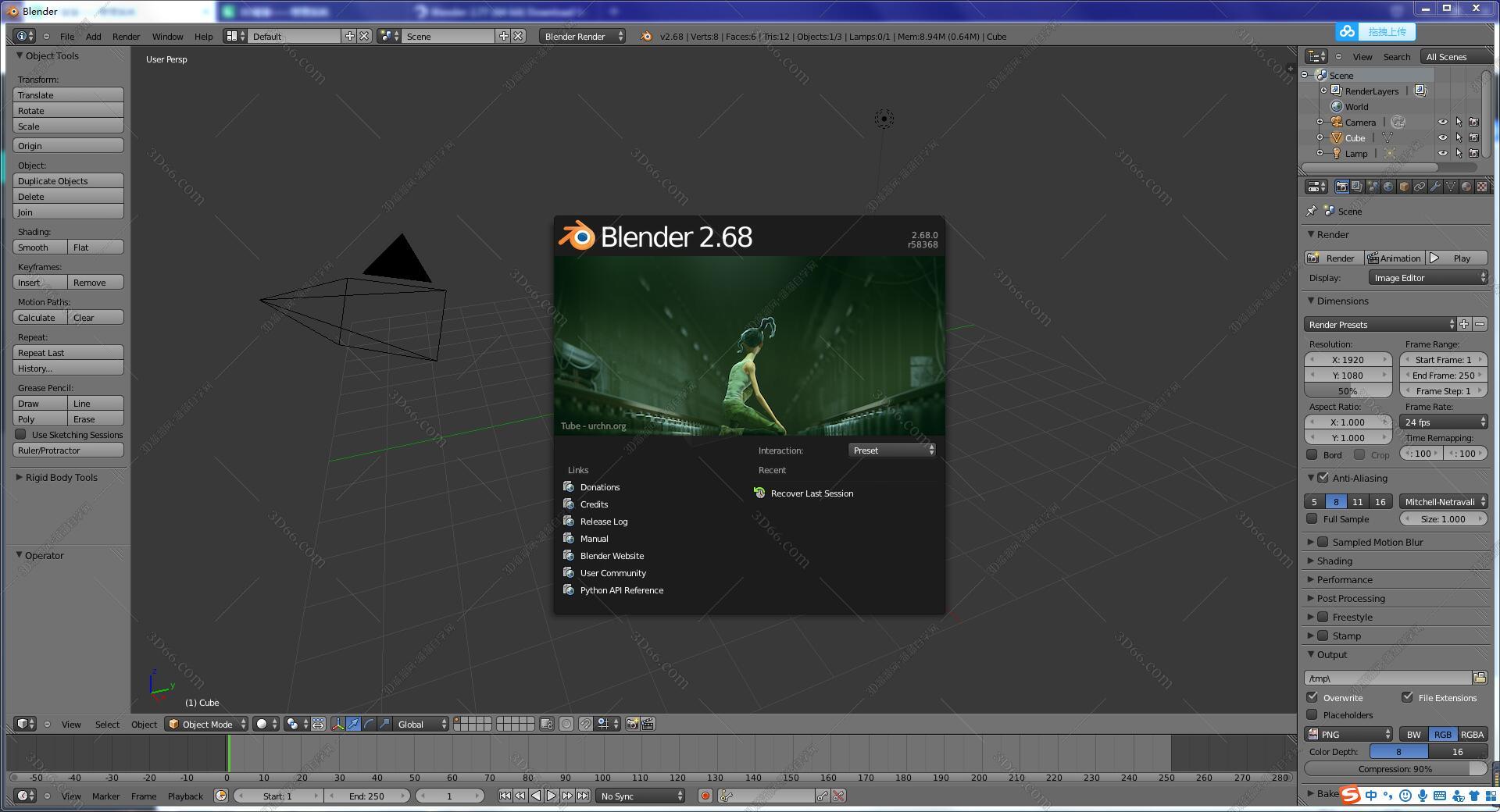Toggle automatic keyframe record button
The width and height of the screenshot is (1500, 812).
705,796
